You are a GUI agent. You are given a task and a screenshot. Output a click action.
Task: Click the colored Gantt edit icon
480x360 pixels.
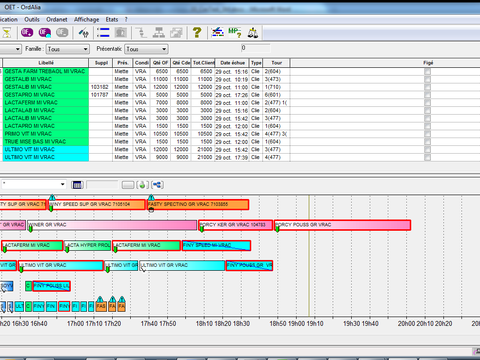coord(217,33)
